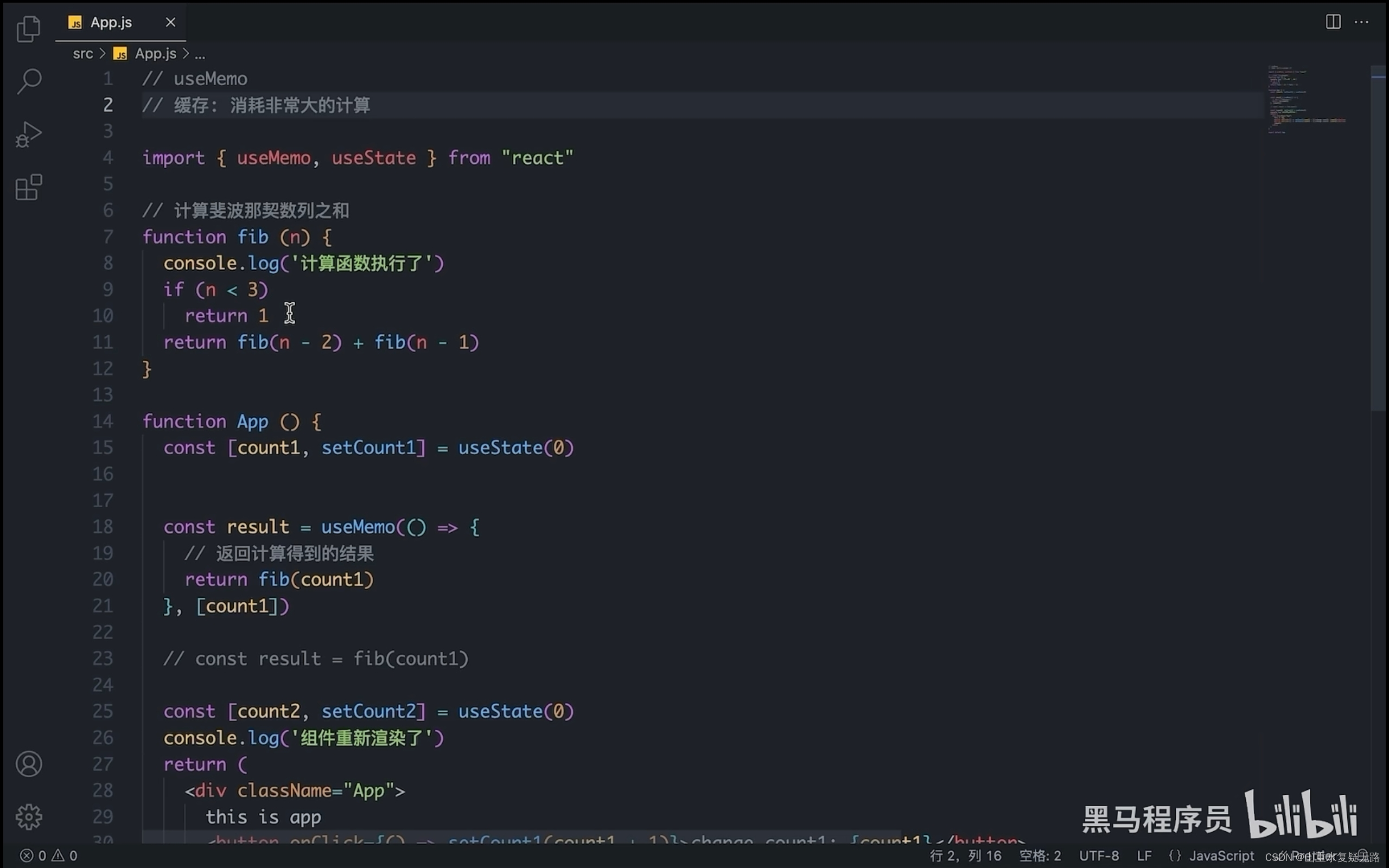Image resolution: width=1389 pixels, height=868 pixels.
Task: Click the comment '// useMemo' on line 1
Action: (x=195, y=79)
